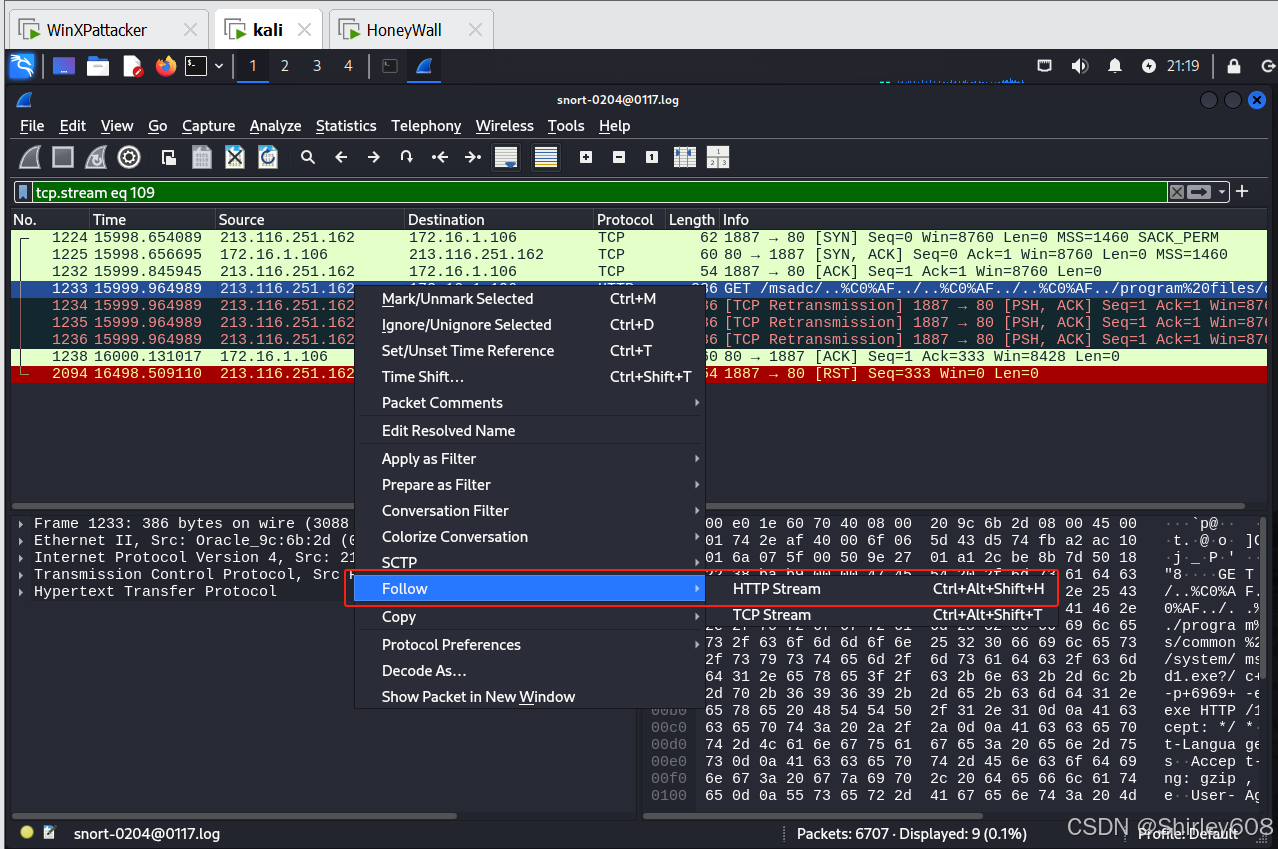Go to a specified packet icon
This screenshot has width=1278, height=849.
[x=406, y=157]
